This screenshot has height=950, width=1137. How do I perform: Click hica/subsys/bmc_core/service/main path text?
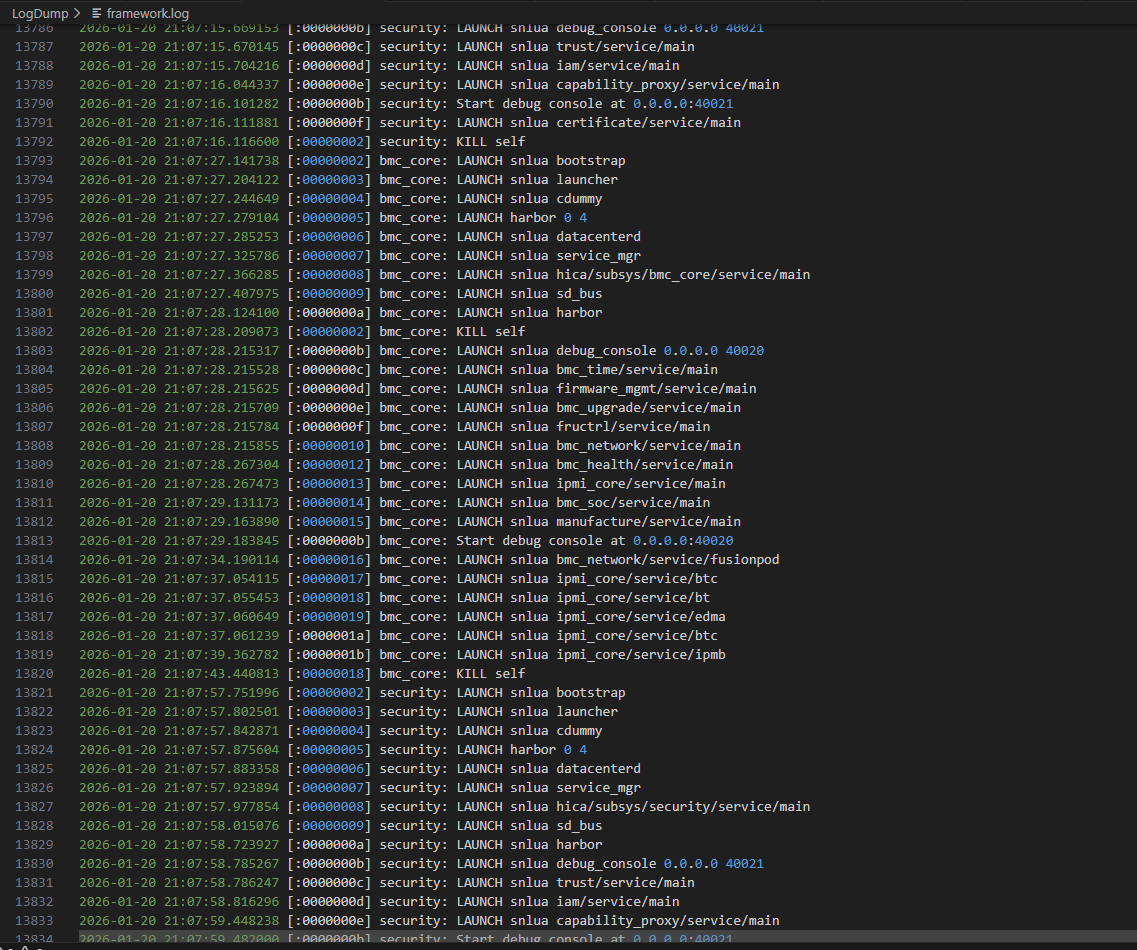[x=683, y=275]
